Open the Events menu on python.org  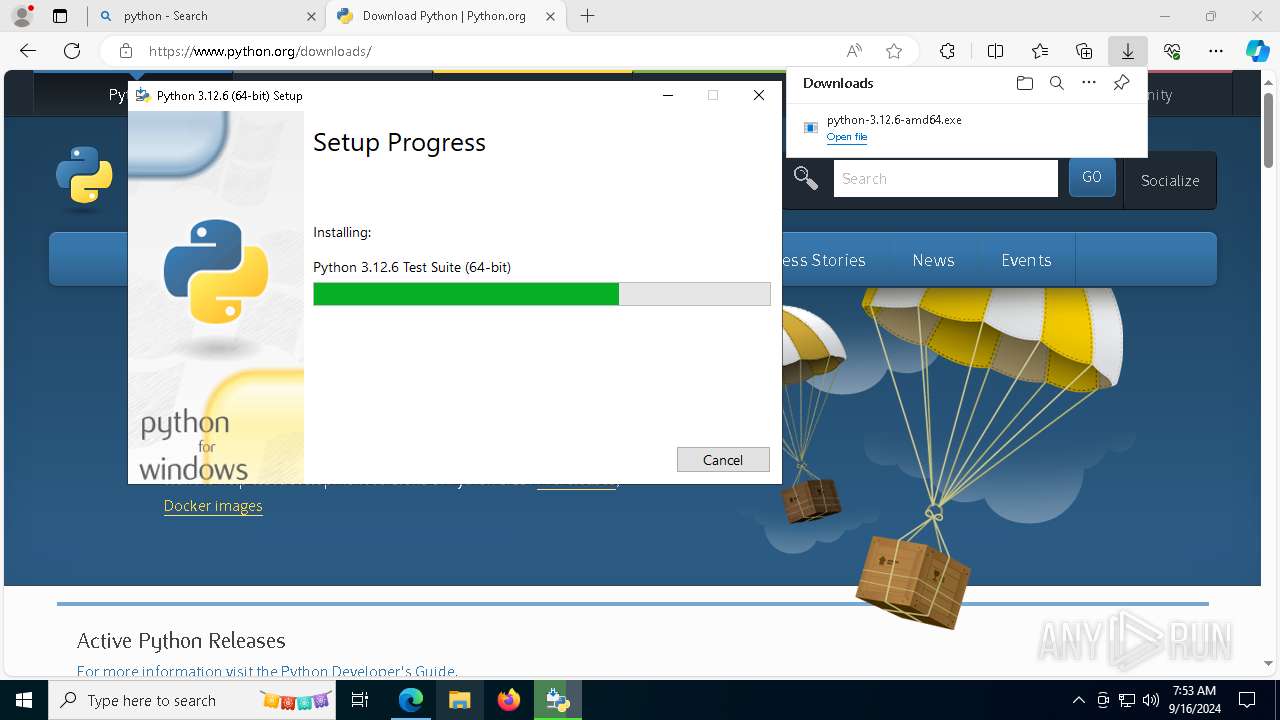[1026, 260]
